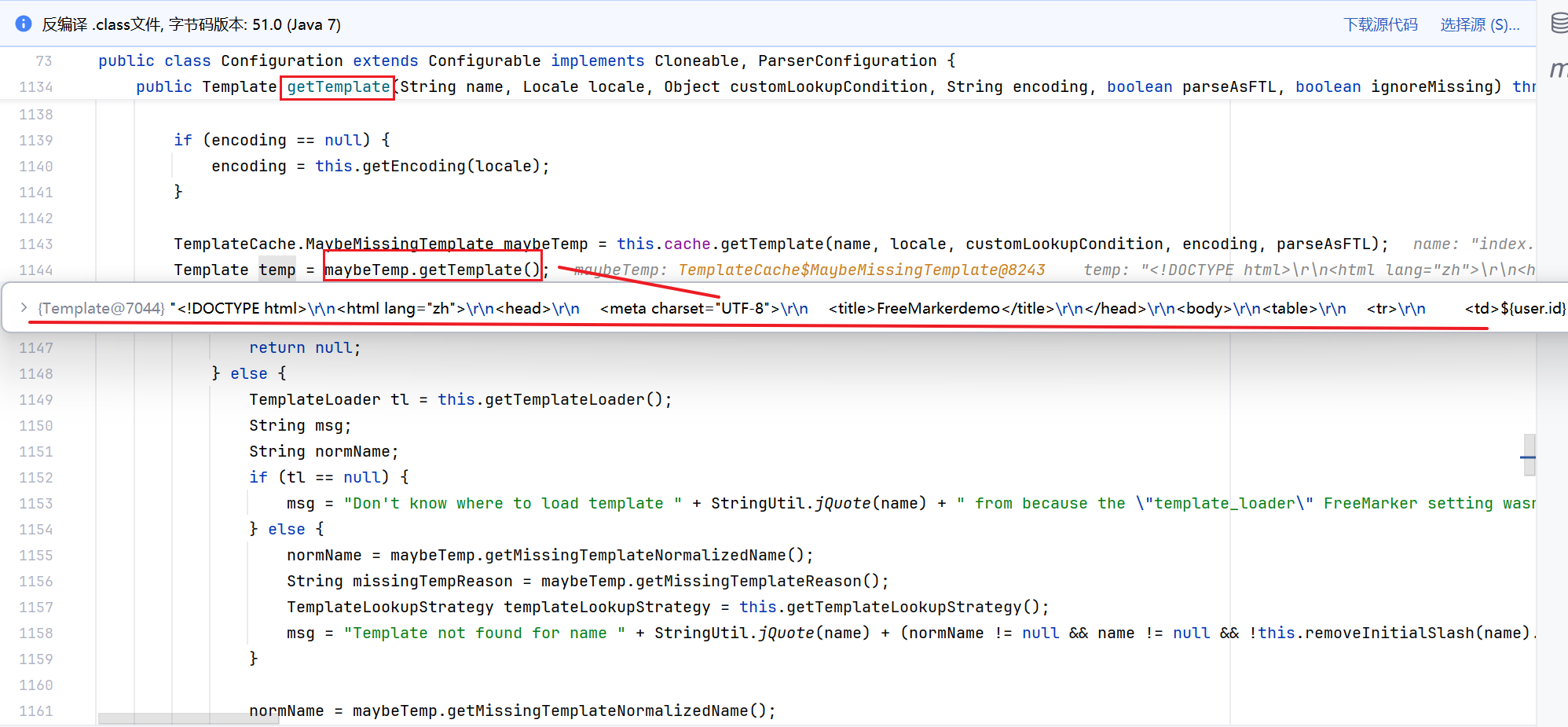The height and width of the screenshot is (727, 1568).
Task: Click the 下载源代码 link
Action: point(1380,24)
